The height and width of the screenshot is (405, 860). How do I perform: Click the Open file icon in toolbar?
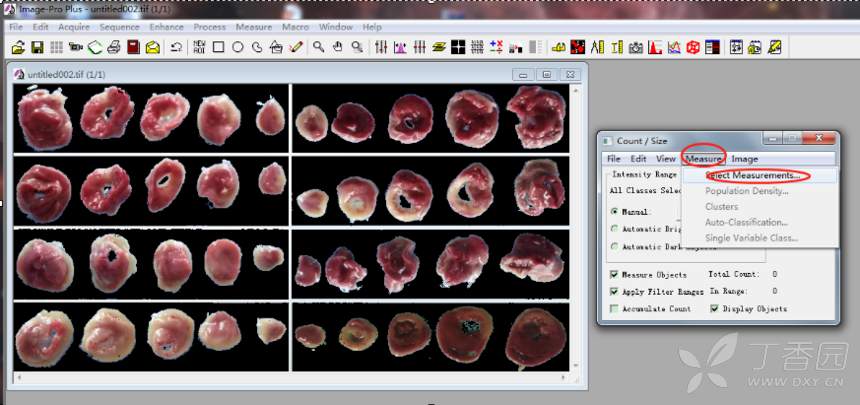coord(16,47)
